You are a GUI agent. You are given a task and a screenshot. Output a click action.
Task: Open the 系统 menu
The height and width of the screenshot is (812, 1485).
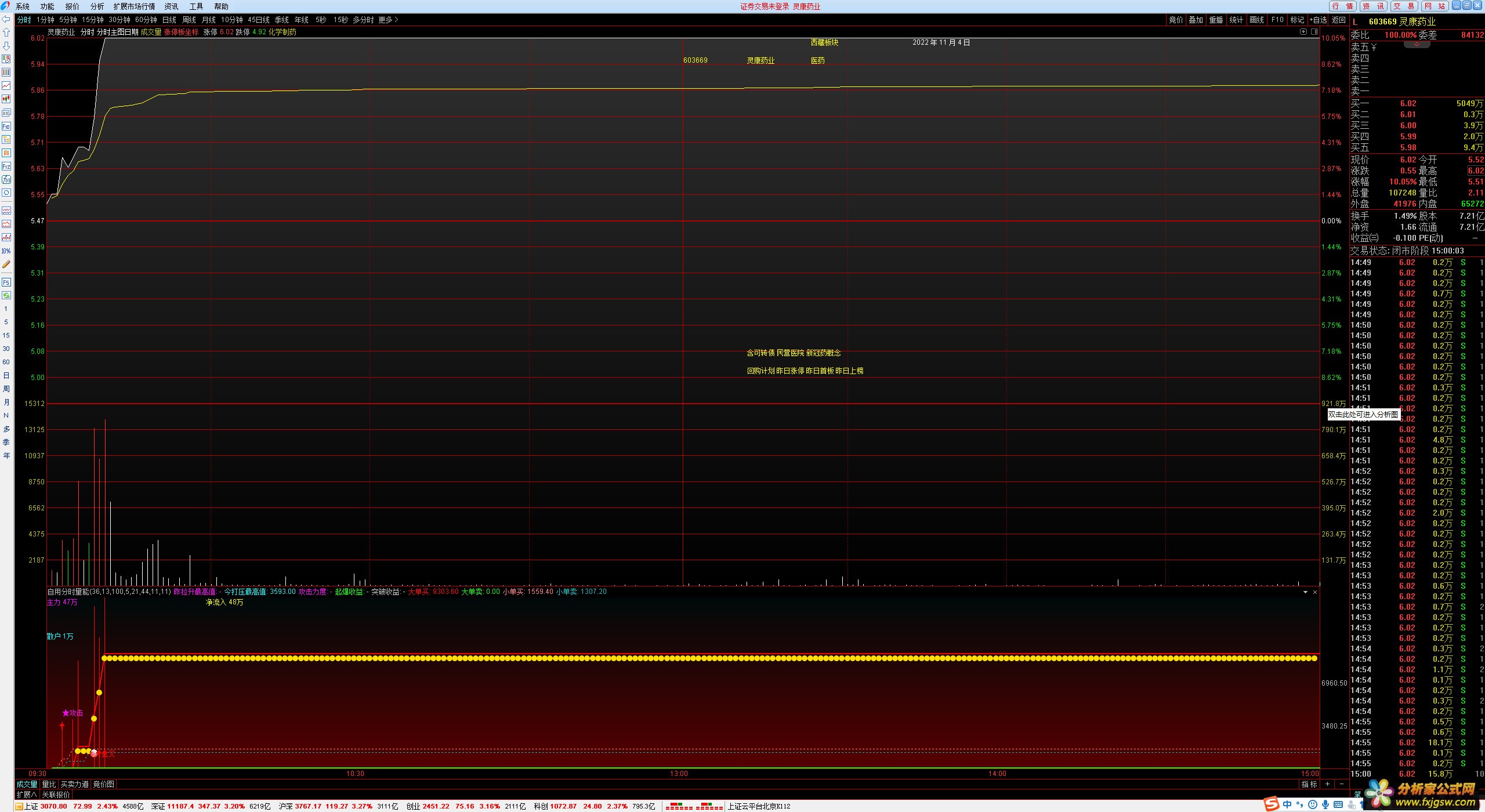pyautogui.click(x=22, y=6)
